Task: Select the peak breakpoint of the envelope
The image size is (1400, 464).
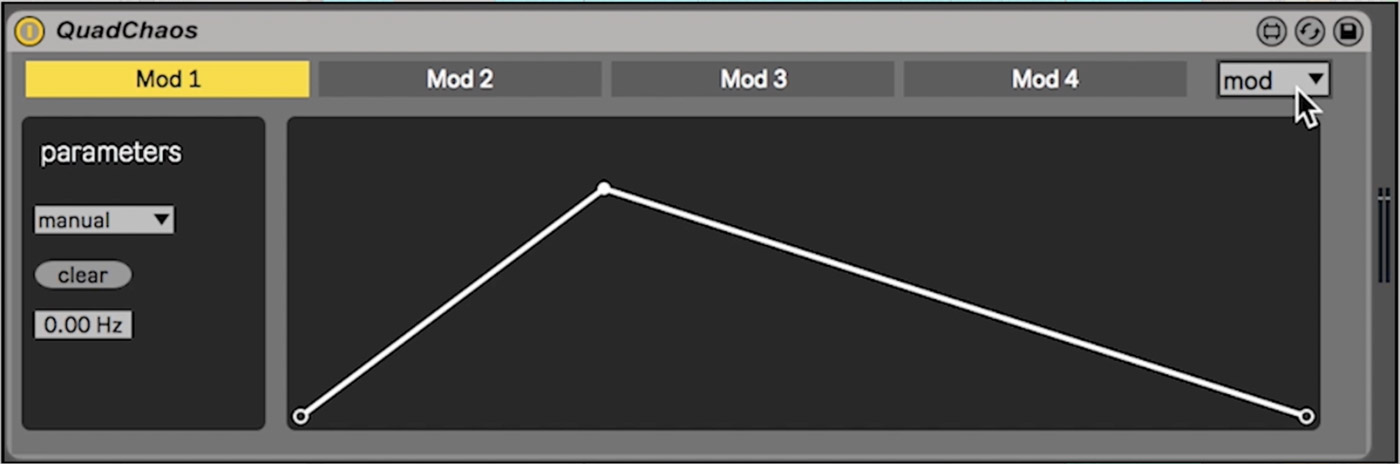Action: (x=604, y=188)
